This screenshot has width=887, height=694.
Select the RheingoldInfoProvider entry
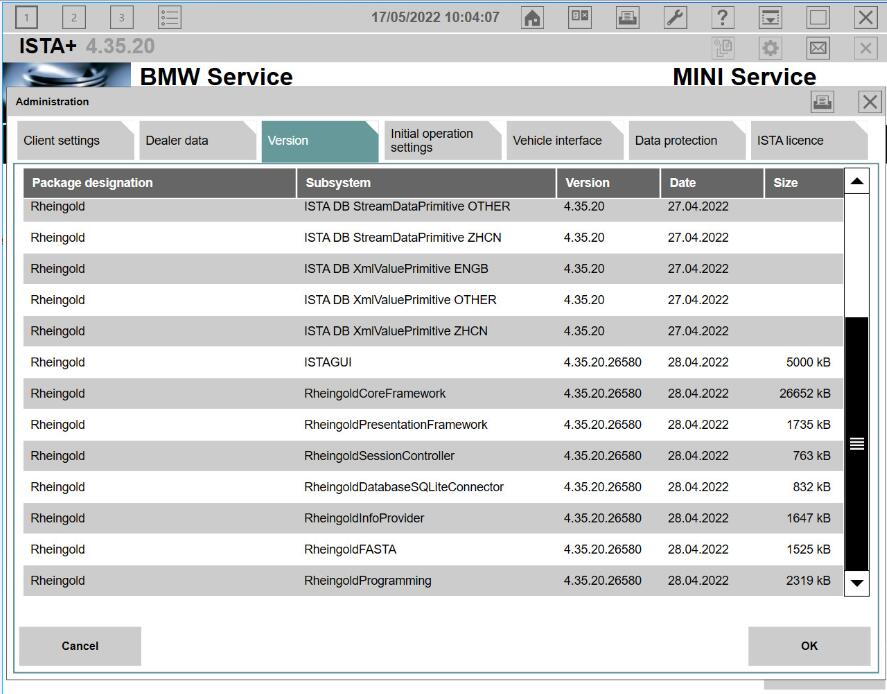click(x=433, y=518)
